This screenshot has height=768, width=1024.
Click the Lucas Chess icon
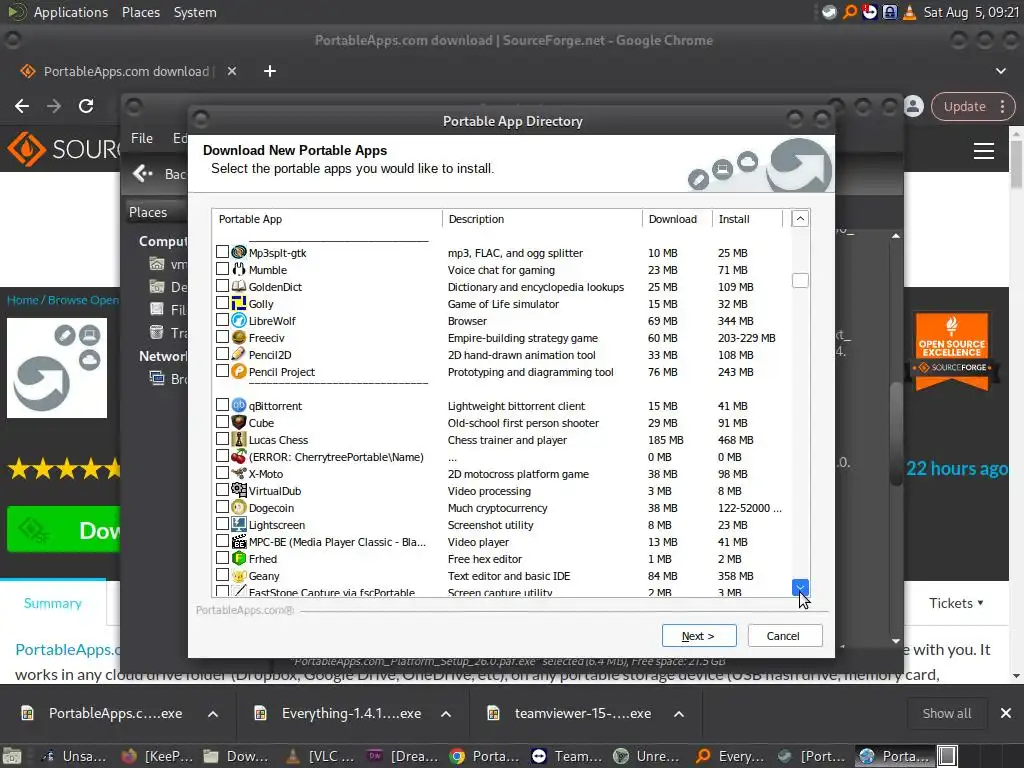tap(239, 439)
